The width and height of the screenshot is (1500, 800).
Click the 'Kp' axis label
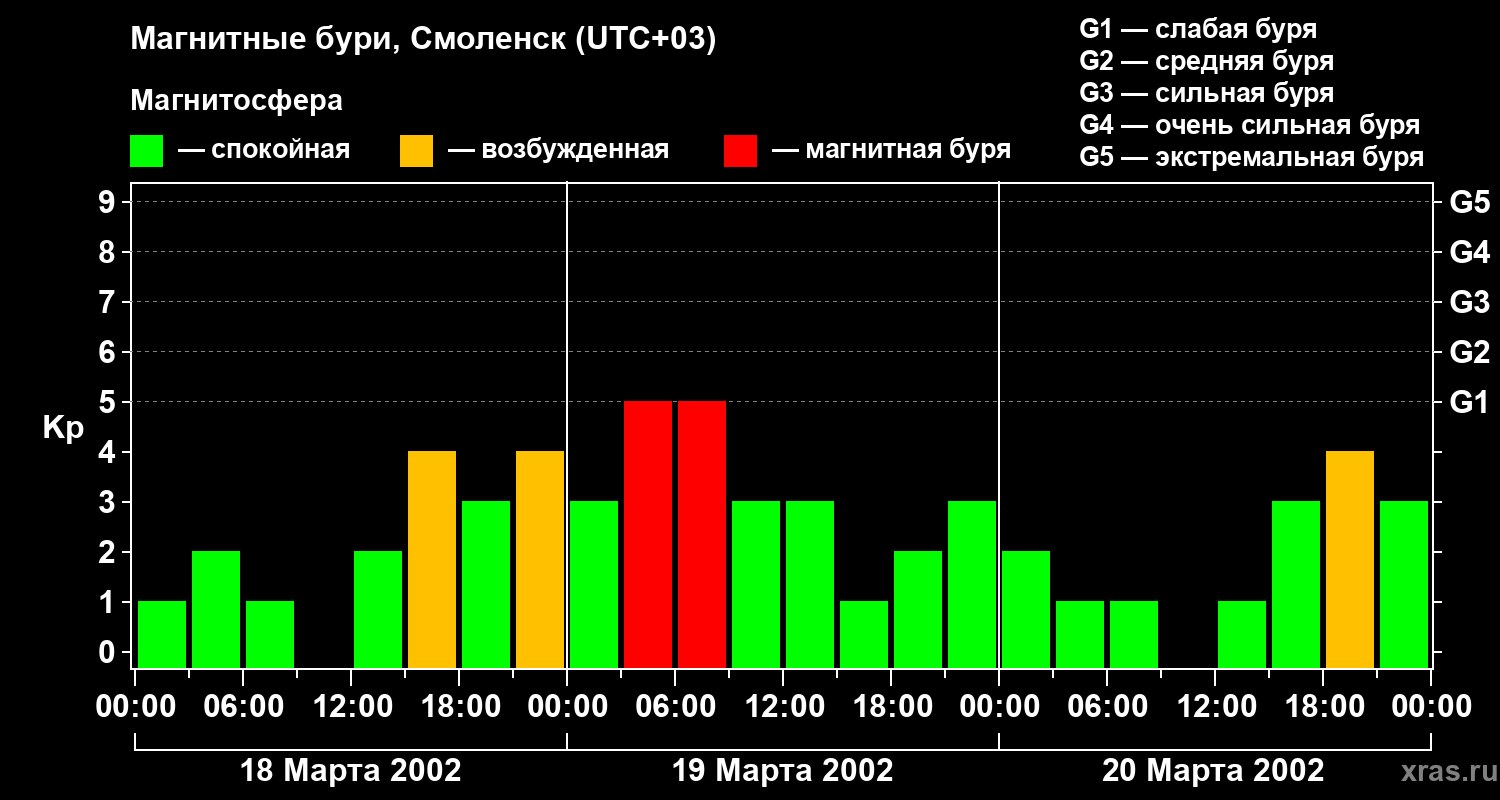[x=64, y=428]
